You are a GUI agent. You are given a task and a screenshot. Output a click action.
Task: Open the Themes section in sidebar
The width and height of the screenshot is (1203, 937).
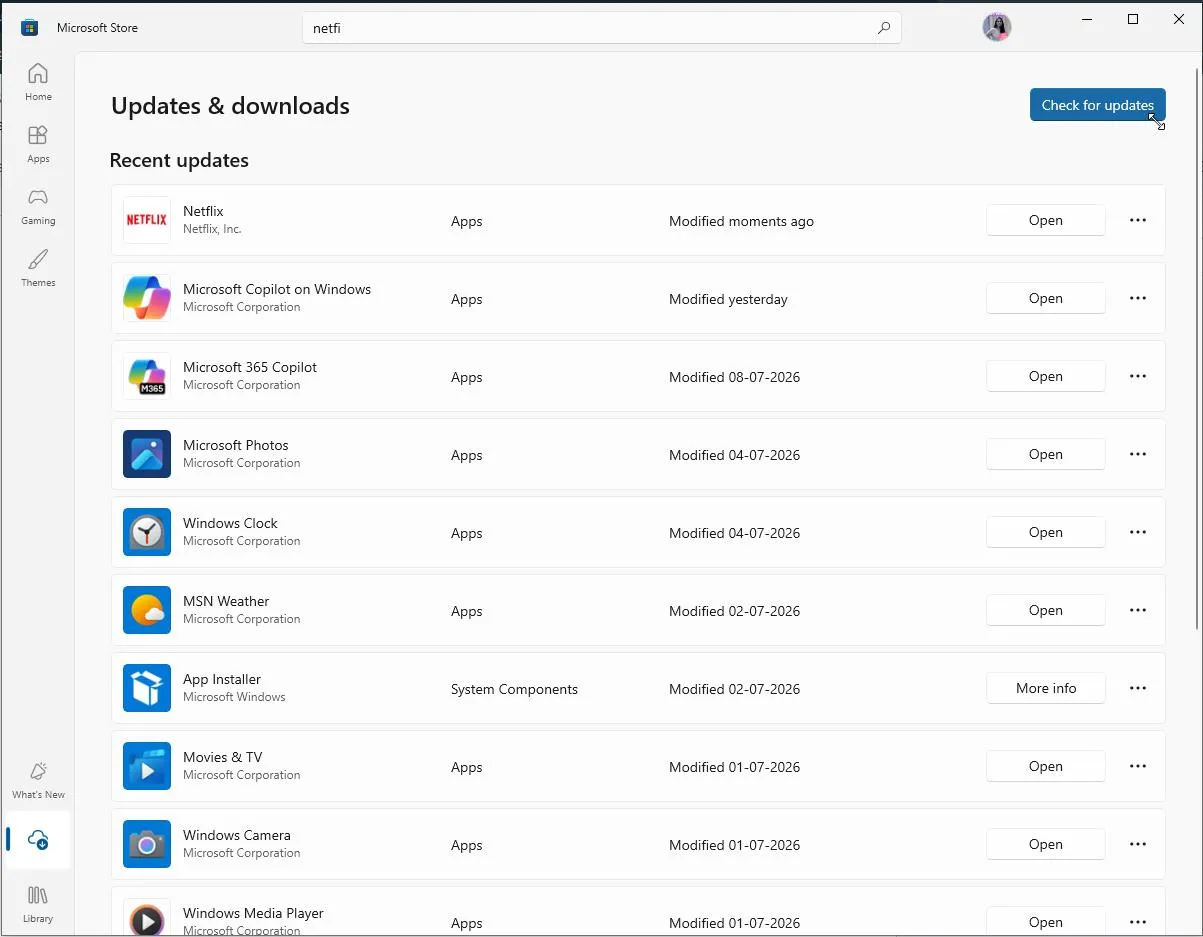coord(38,268)
